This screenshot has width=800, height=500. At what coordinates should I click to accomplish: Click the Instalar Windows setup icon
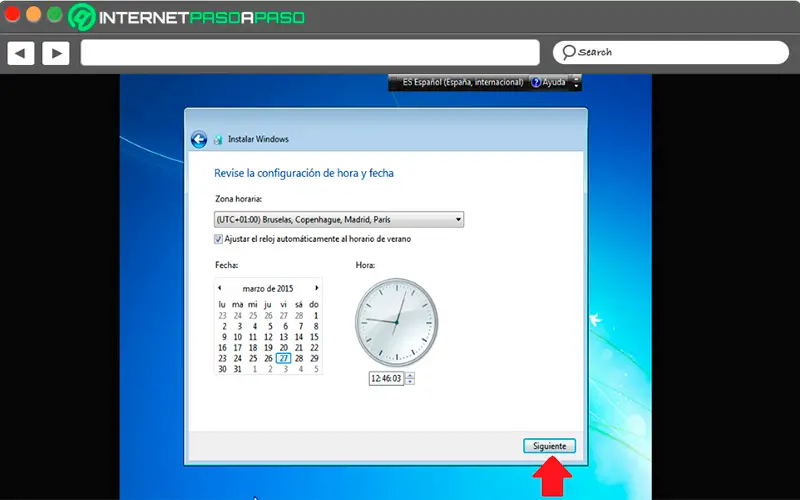218,139
